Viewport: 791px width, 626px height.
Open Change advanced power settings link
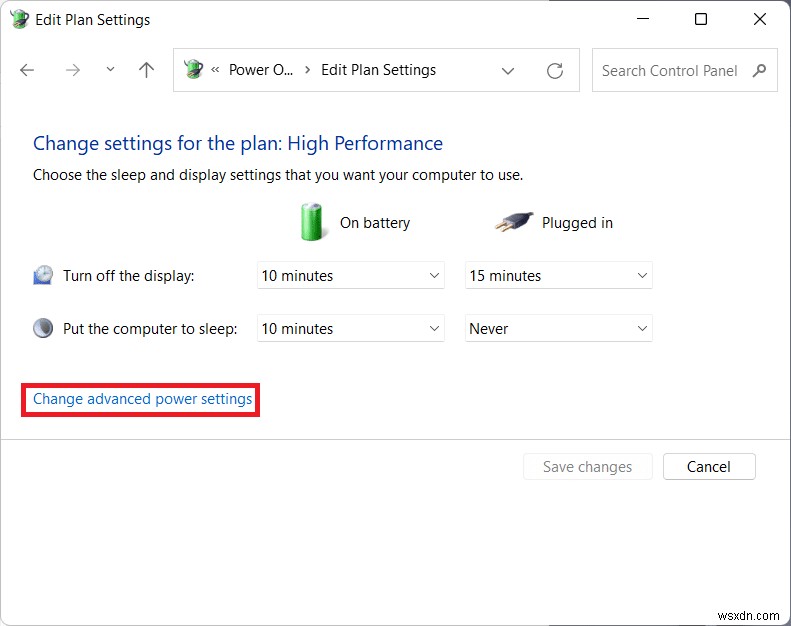point(143,399)
